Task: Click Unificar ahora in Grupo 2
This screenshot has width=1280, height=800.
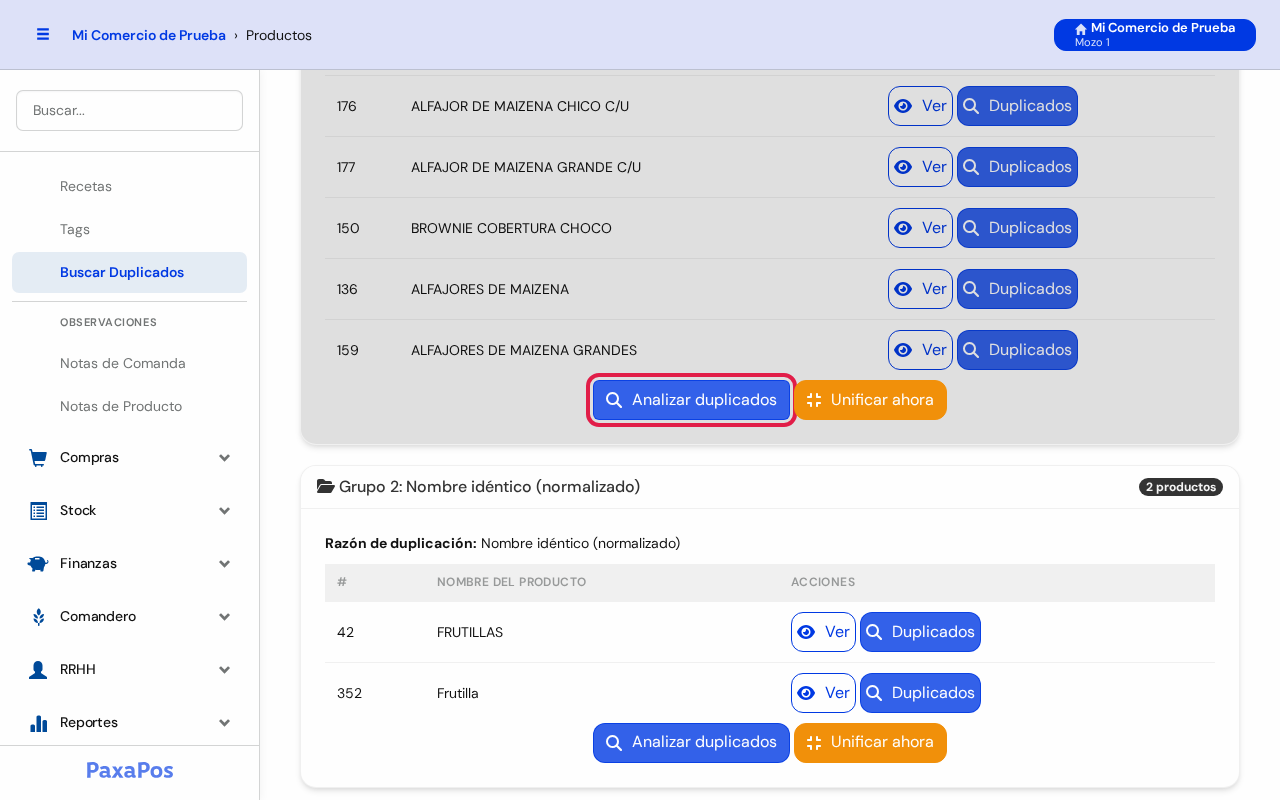Action: click(870, 743)
